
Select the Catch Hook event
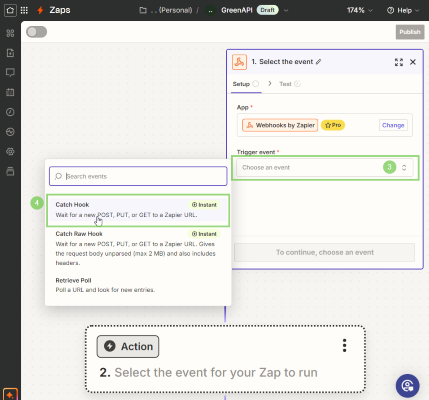(138, 210)
